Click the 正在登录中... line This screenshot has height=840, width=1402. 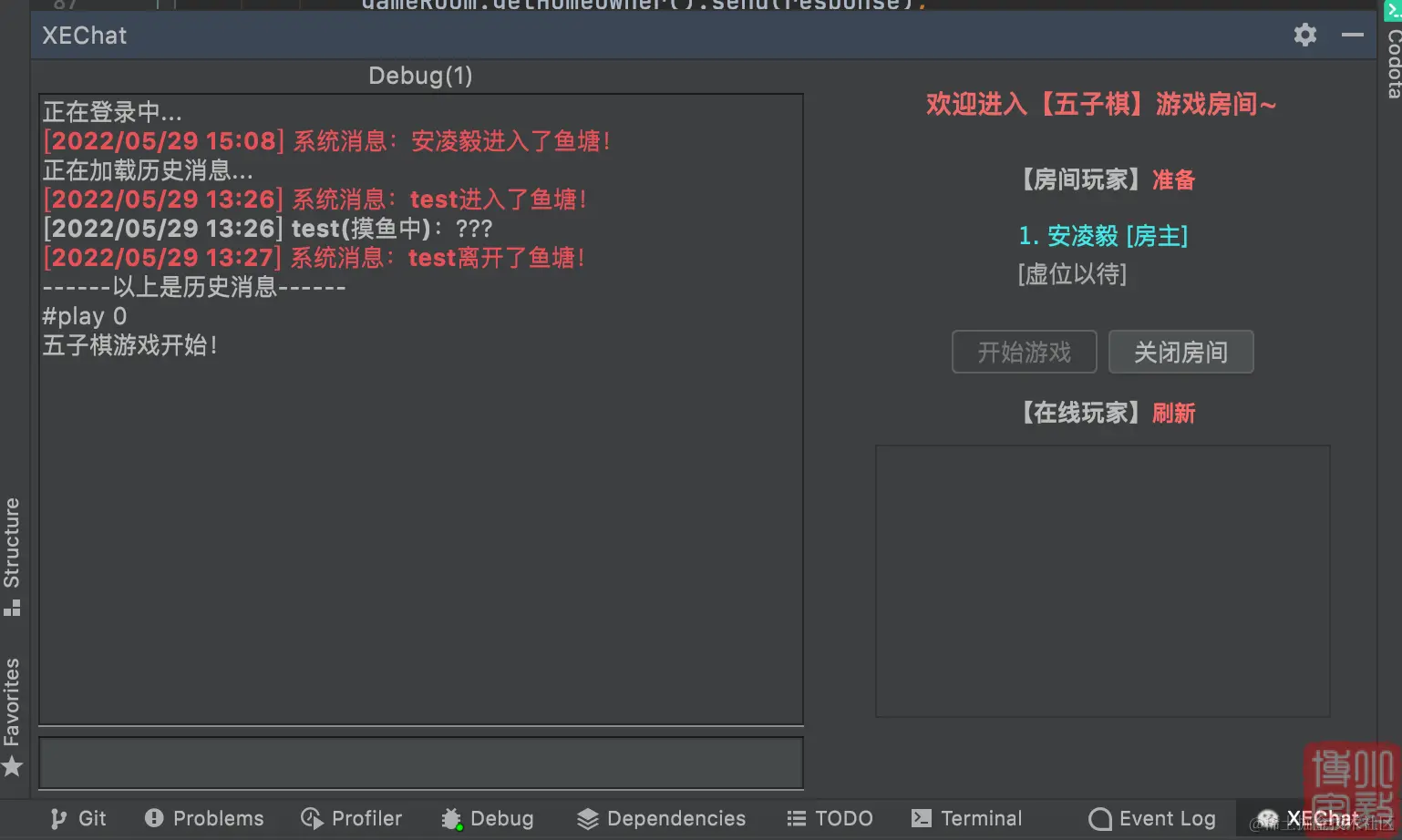[112, 112]
